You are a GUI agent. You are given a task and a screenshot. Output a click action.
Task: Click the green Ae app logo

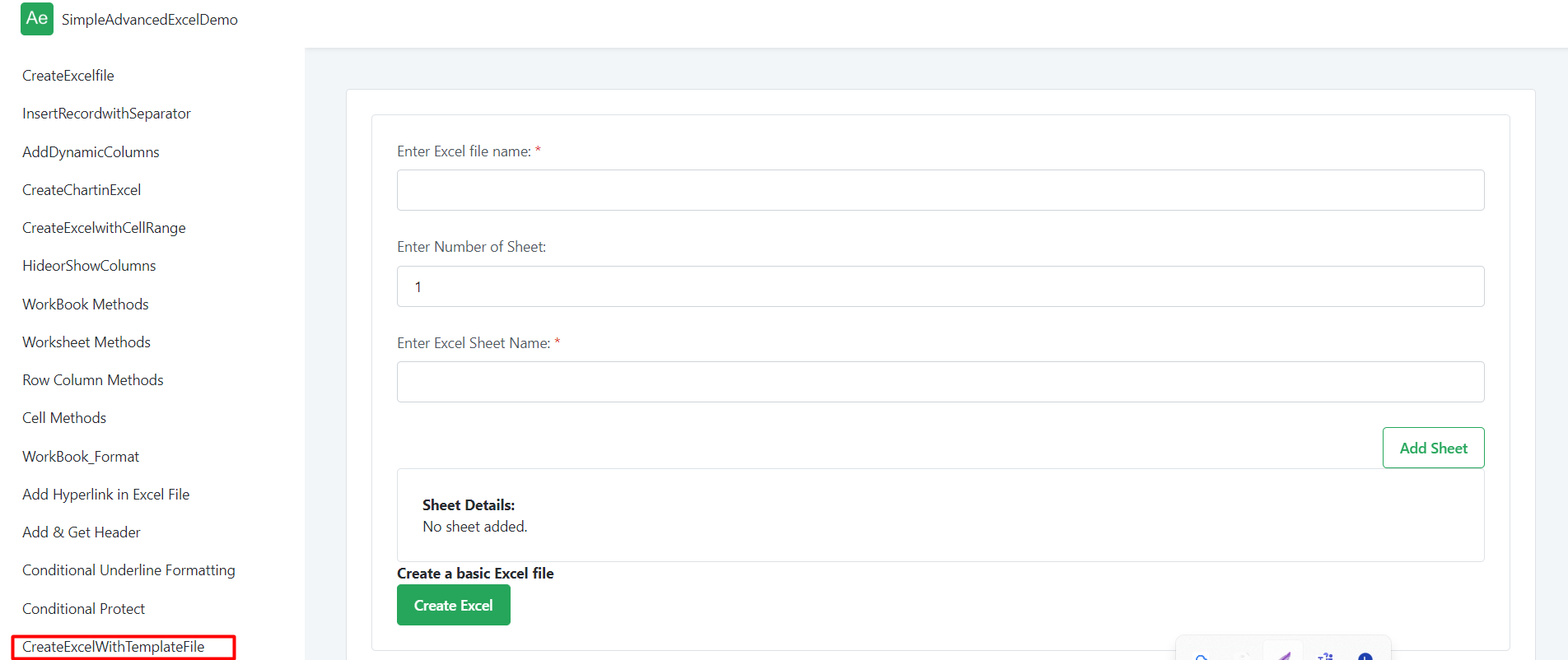[36, 19]
